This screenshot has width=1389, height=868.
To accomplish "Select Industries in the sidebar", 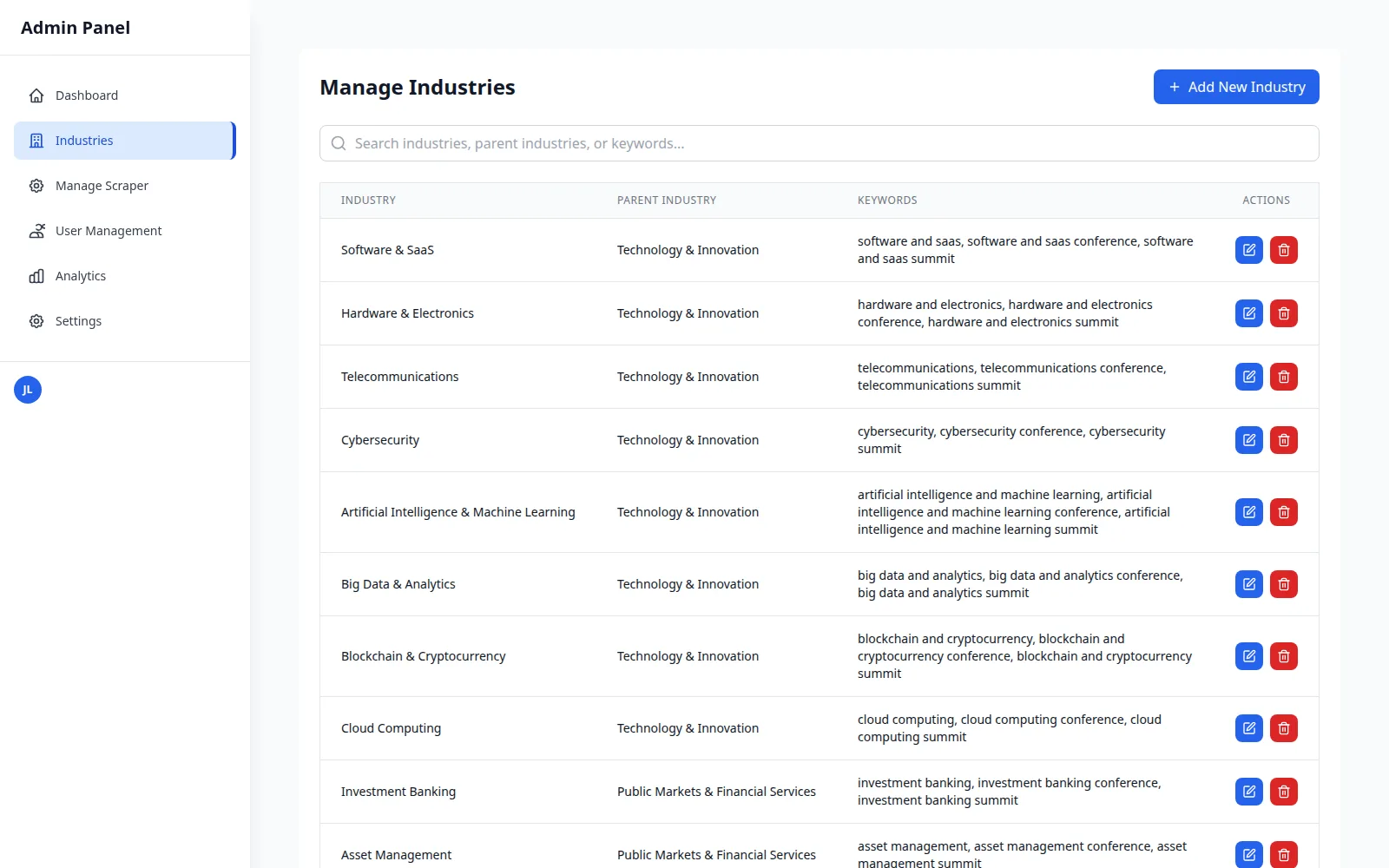I will 125,141.
